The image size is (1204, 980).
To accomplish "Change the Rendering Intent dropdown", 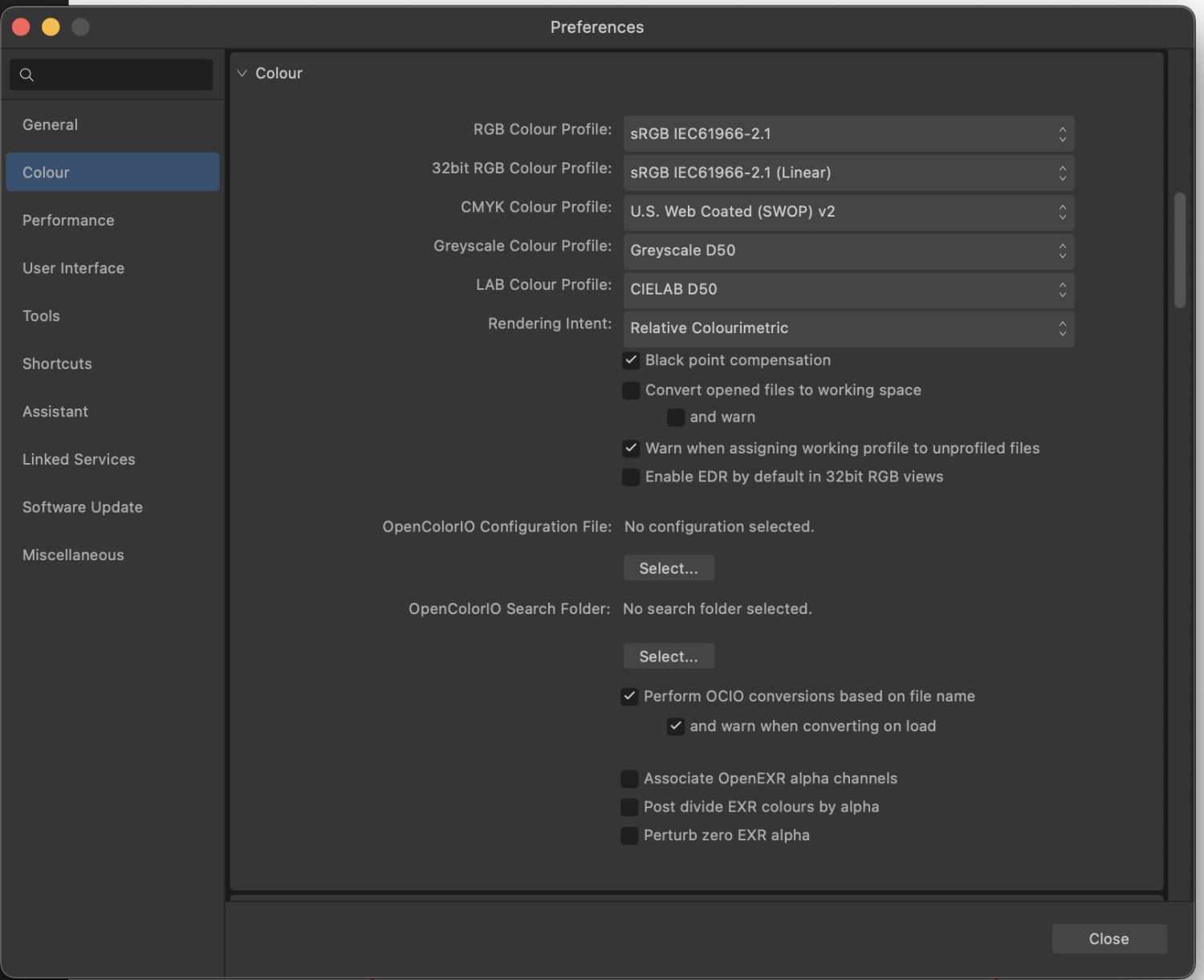I will [x=848, y=328].
